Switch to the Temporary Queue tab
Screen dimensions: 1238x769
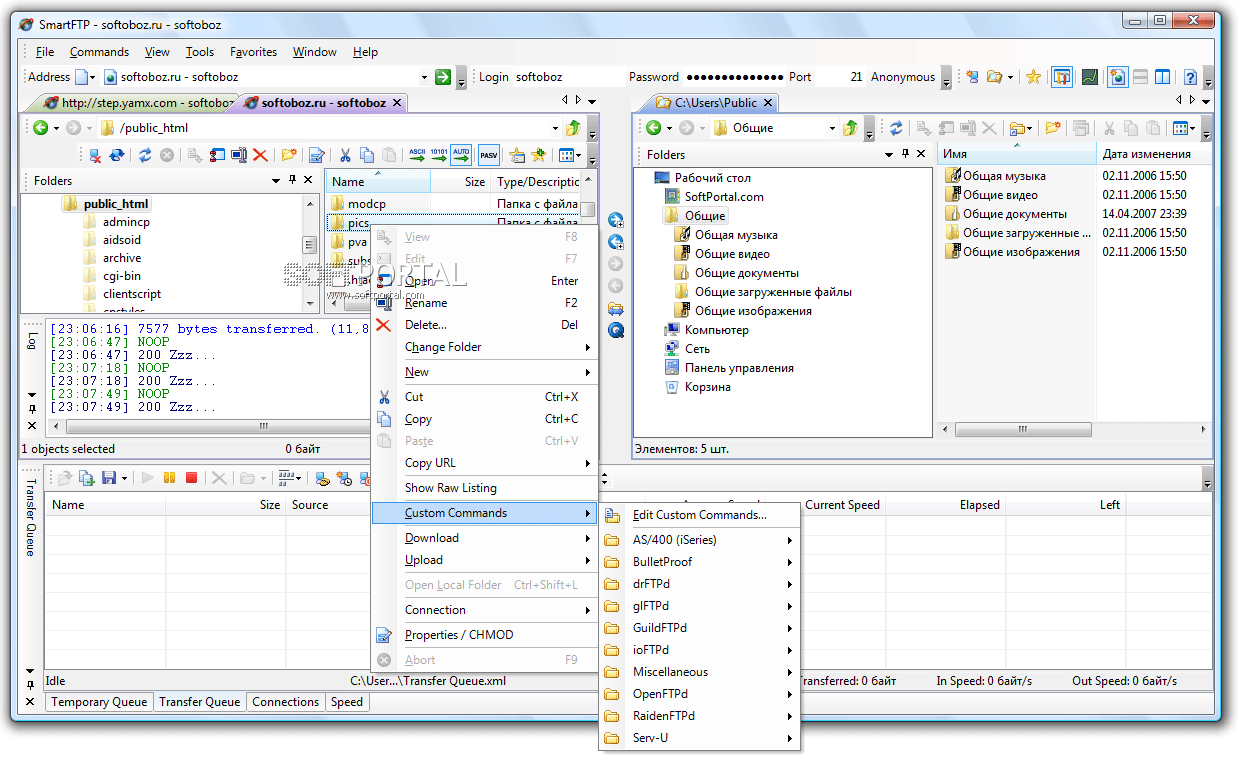(x=99, y=702)
